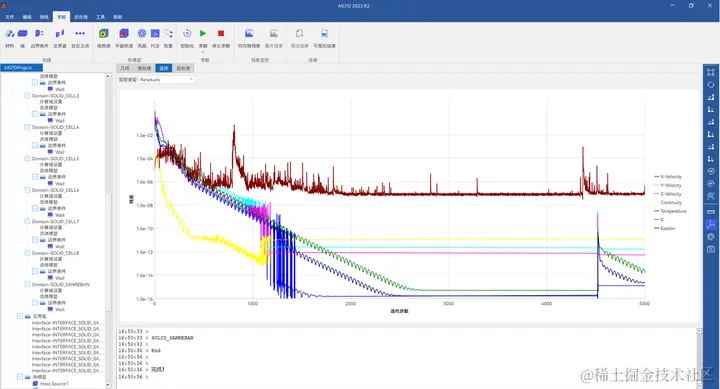Collapse the Domain-SOLID_CELL7 tree node
The height and width of the screenshot is (389, 720).
click(x=27, y=221)
